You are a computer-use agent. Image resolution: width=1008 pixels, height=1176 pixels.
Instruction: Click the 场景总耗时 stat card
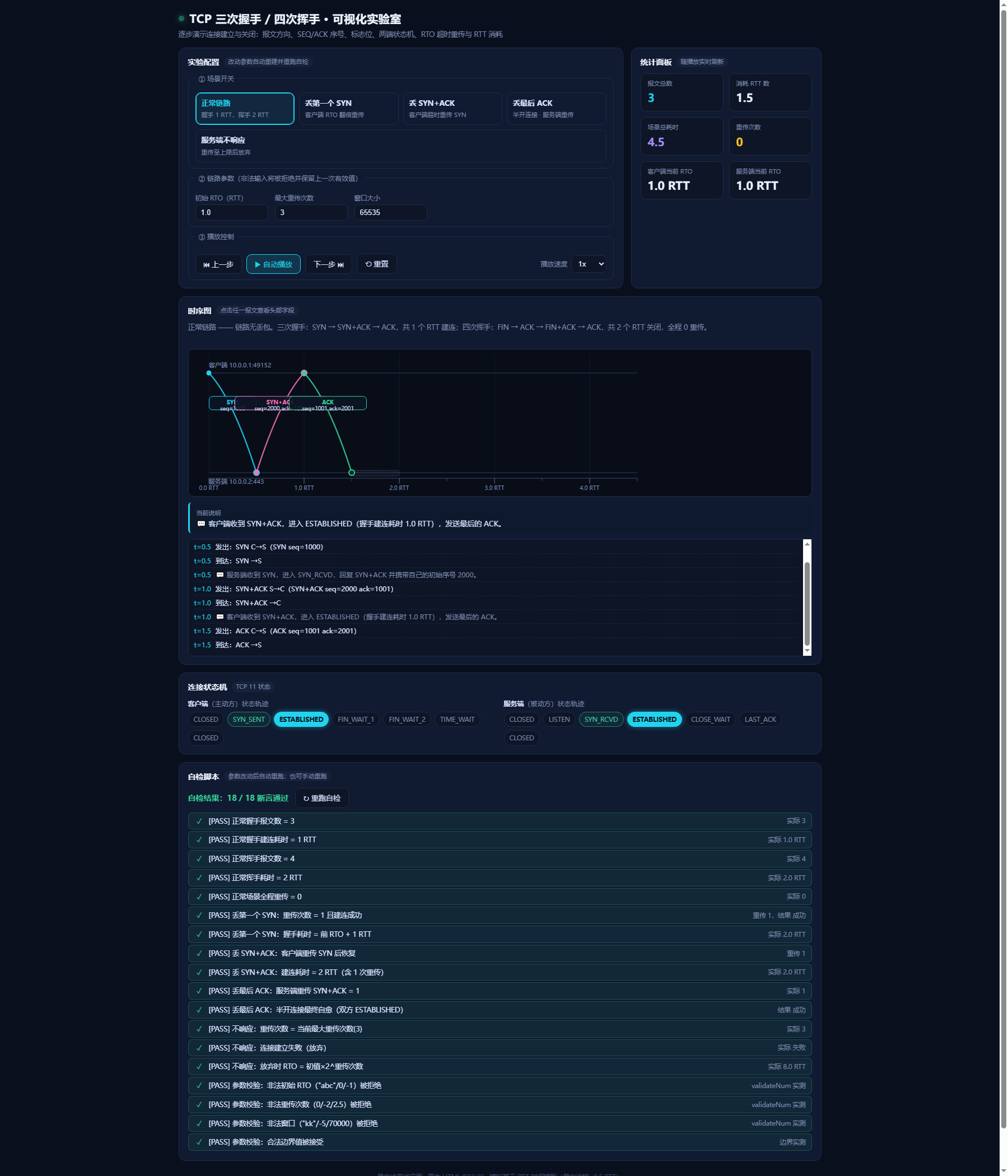pos(682,136)
